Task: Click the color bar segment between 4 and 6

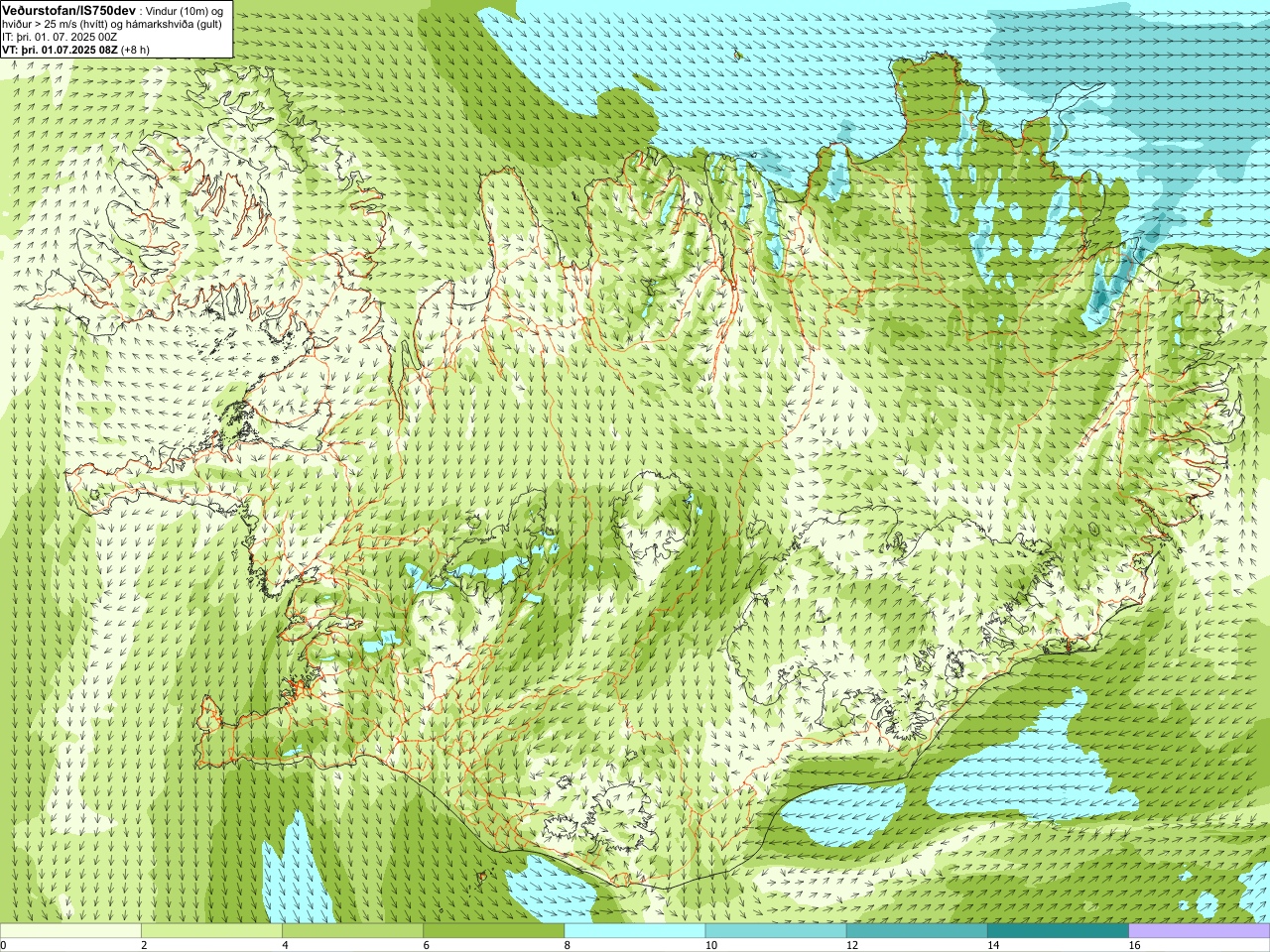Action: coord(353,931)
